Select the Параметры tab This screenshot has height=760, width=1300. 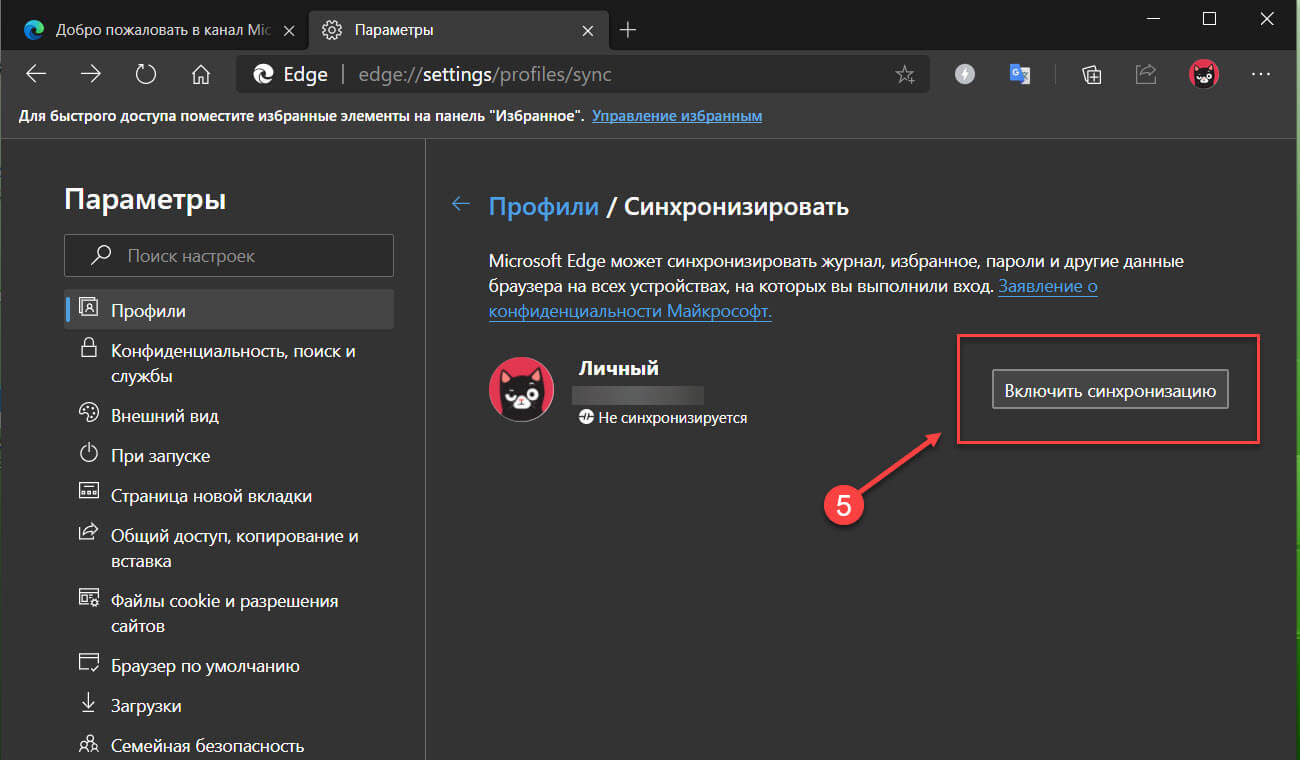457,30
